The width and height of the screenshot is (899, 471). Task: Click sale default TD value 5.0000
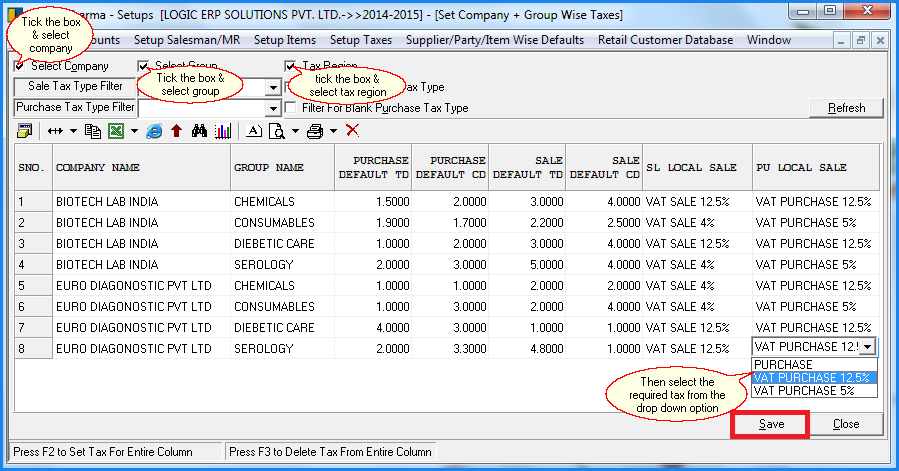[527, 264]
